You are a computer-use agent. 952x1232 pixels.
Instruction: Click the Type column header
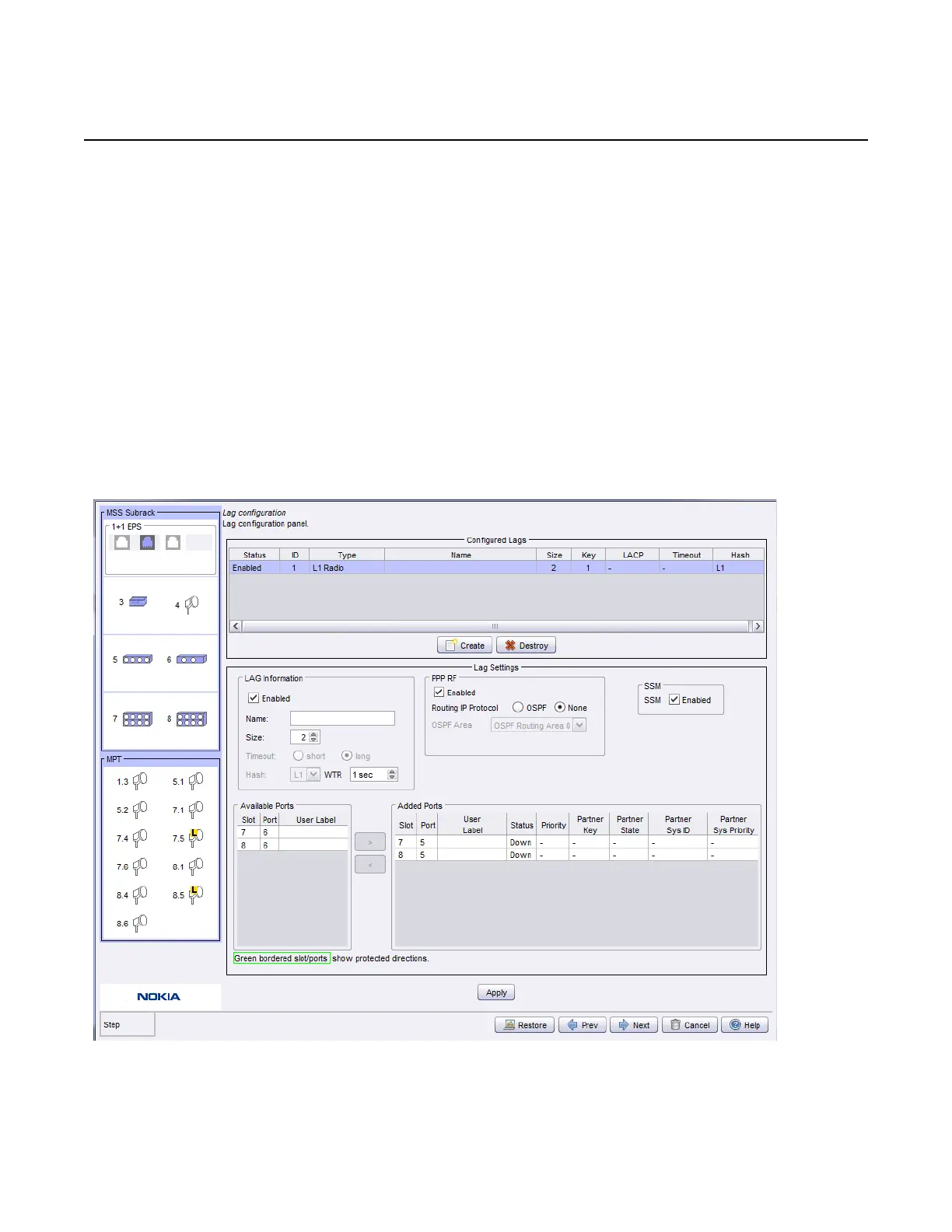[x=347, y=555]
